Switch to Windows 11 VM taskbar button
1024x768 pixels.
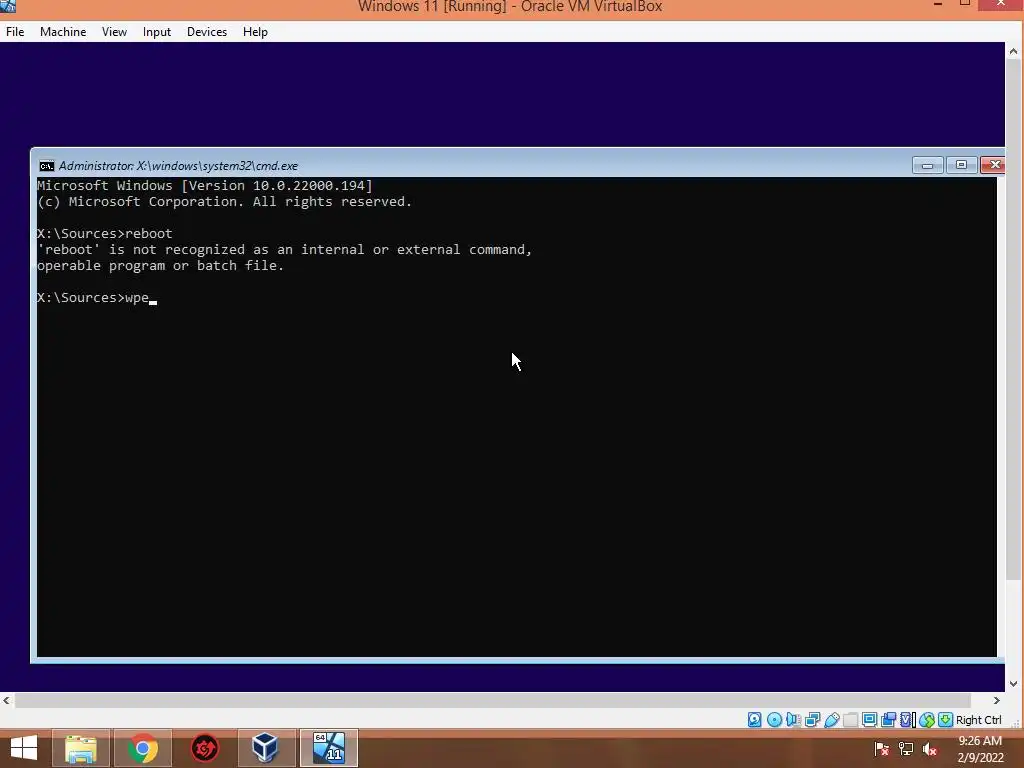pos(328,748)
